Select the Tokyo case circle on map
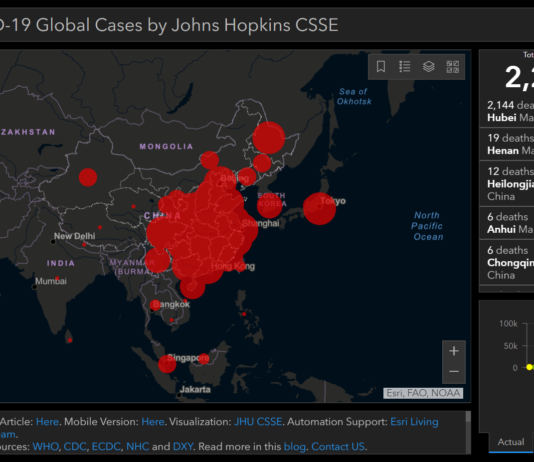This screenshot has height=462, width=534. 319,208
